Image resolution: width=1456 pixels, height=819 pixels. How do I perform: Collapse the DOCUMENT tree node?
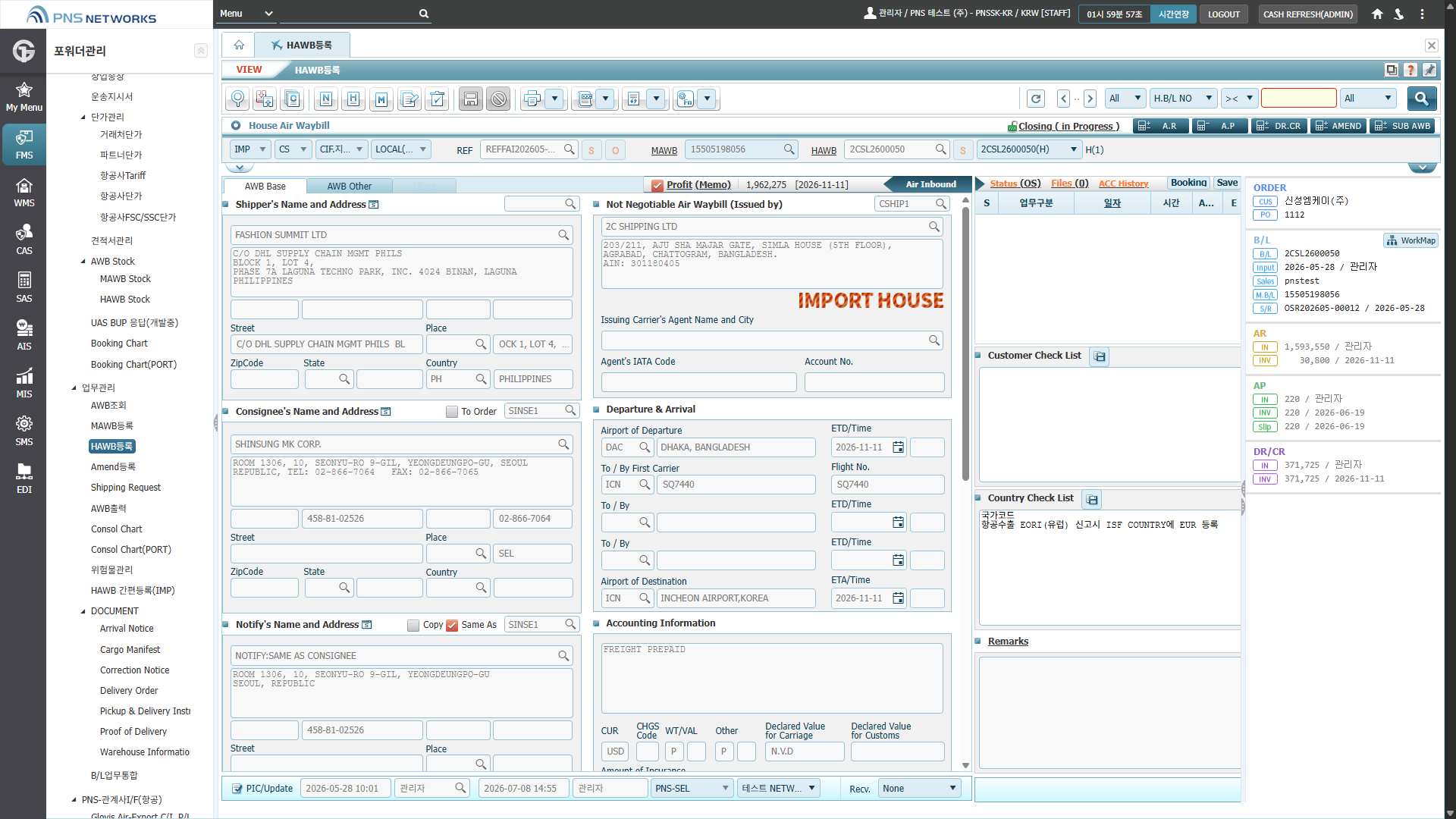click(83, 611)
